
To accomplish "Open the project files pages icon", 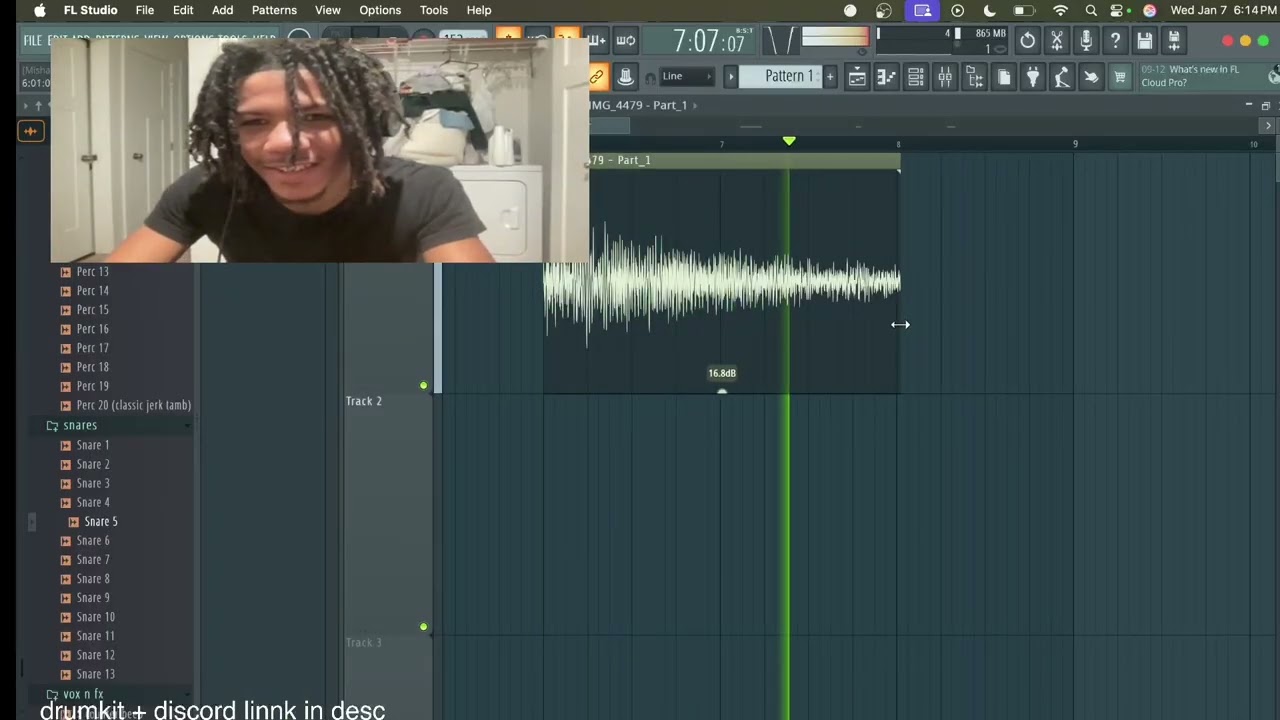I will coord(1003,77).
